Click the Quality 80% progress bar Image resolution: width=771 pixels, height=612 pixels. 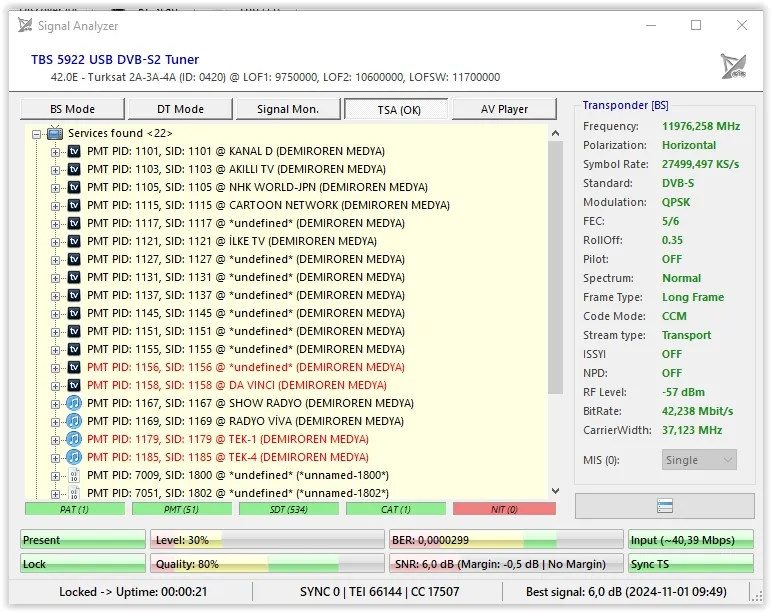click(267, 564)
